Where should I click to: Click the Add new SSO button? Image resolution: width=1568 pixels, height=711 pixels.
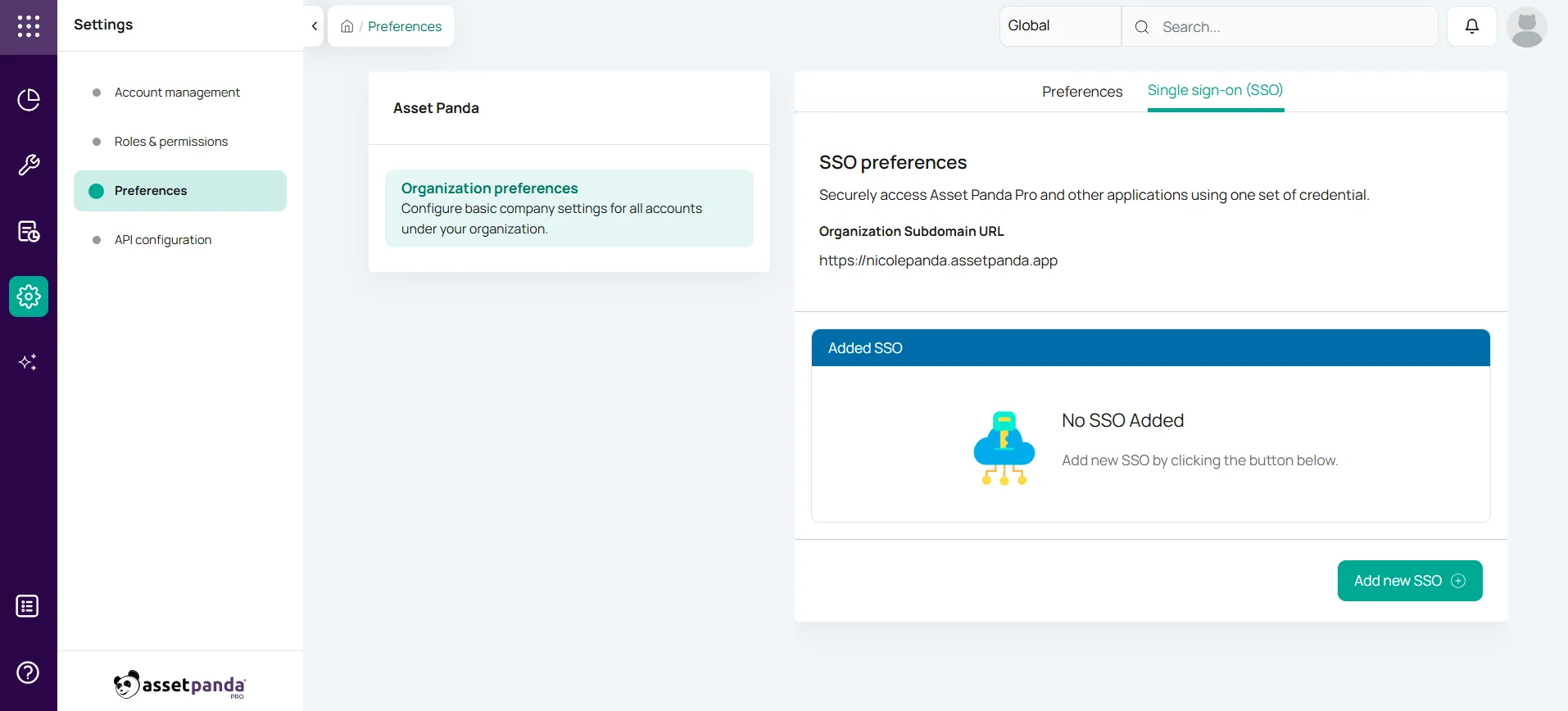[x=1410, y=581]
